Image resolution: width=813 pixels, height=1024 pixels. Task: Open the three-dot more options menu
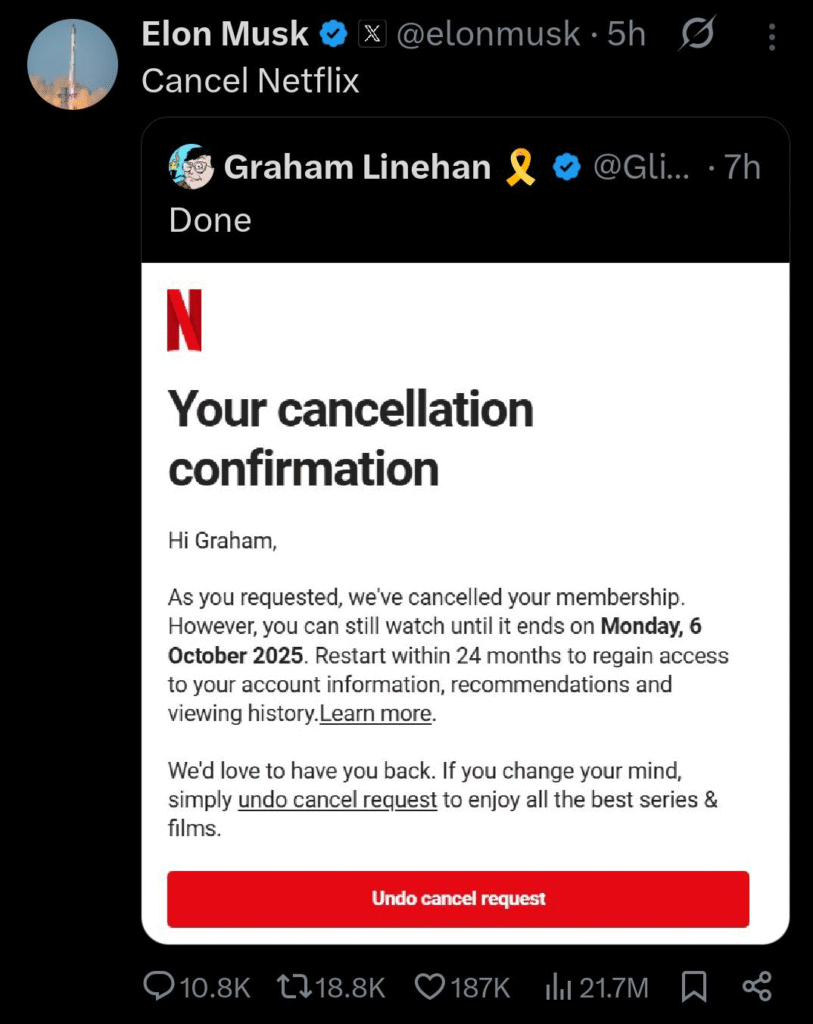(x=772, y=37)
